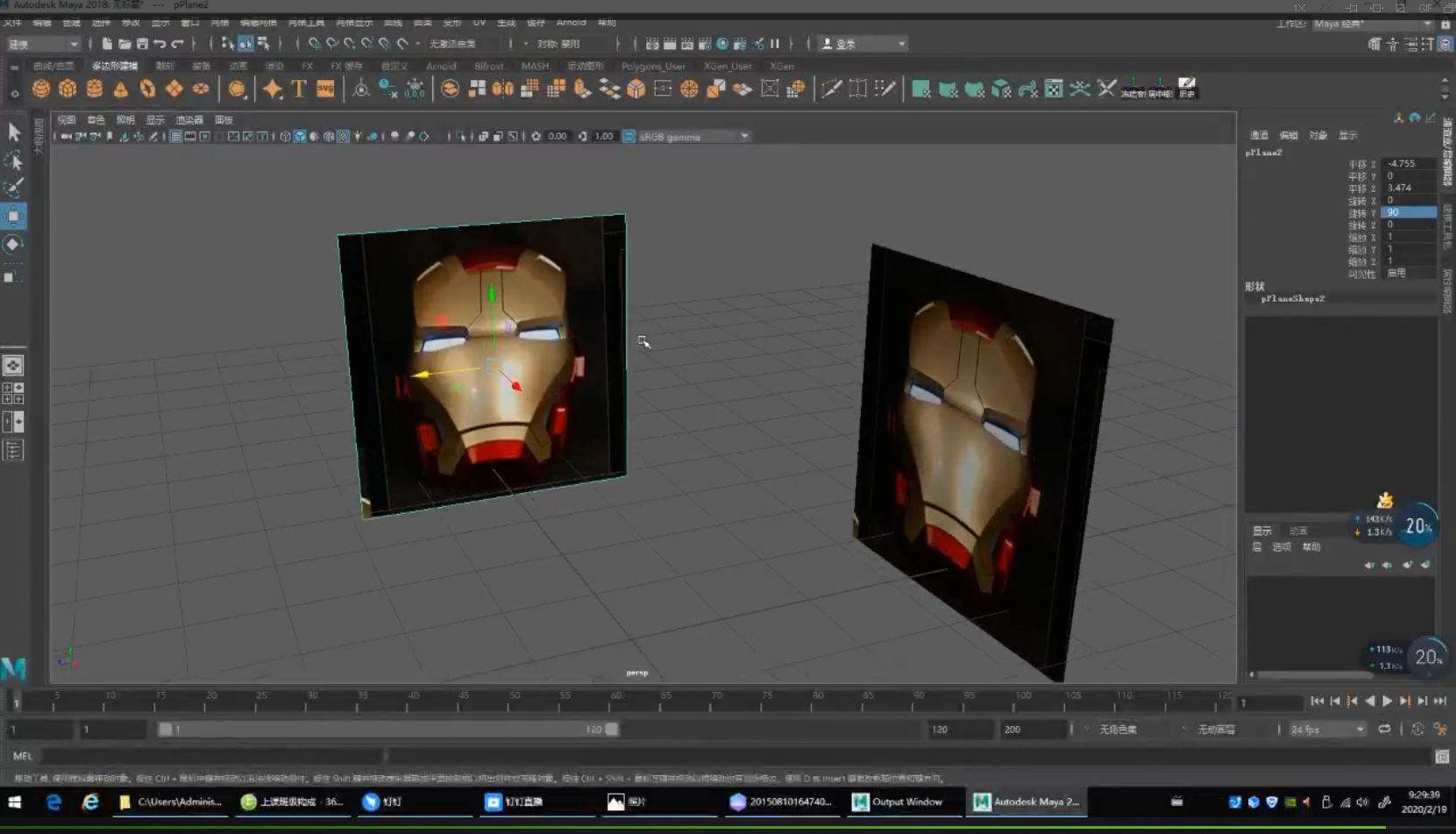Go to start of playback range
The image size is (1456, 834).
(1317, 701)
